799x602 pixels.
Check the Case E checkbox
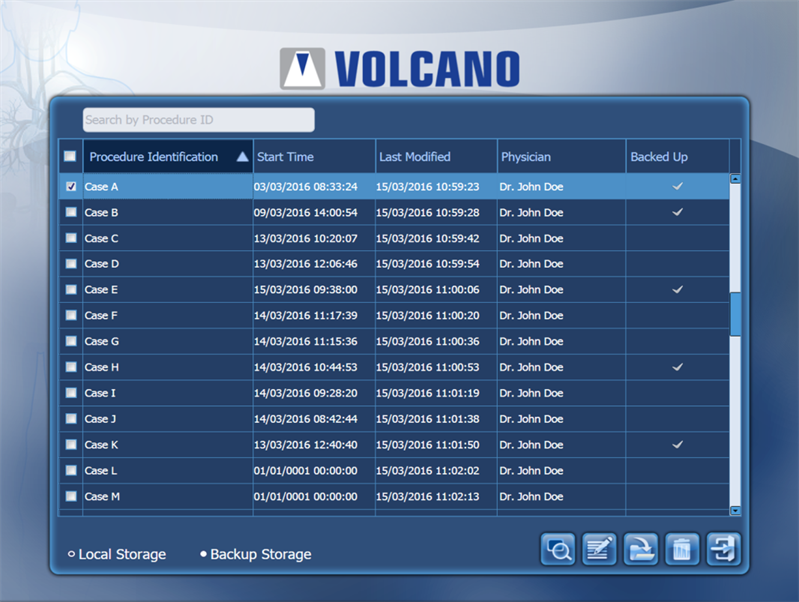point(71,290)
